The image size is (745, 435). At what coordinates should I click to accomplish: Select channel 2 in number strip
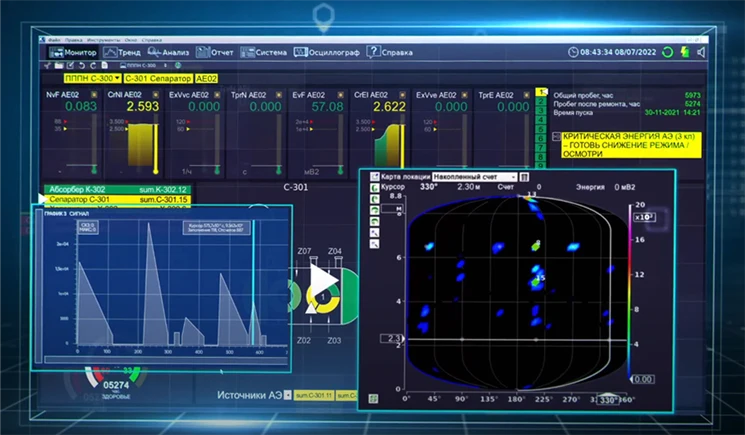pos(541,101)
